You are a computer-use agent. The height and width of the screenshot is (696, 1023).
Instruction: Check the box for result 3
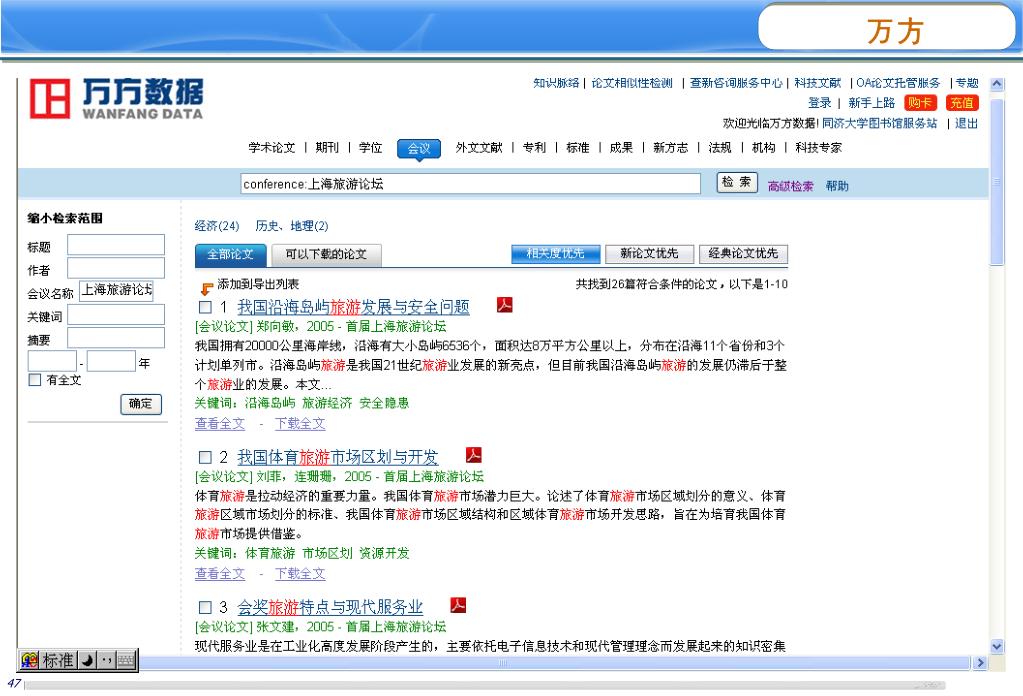click(x=206, y=607)
